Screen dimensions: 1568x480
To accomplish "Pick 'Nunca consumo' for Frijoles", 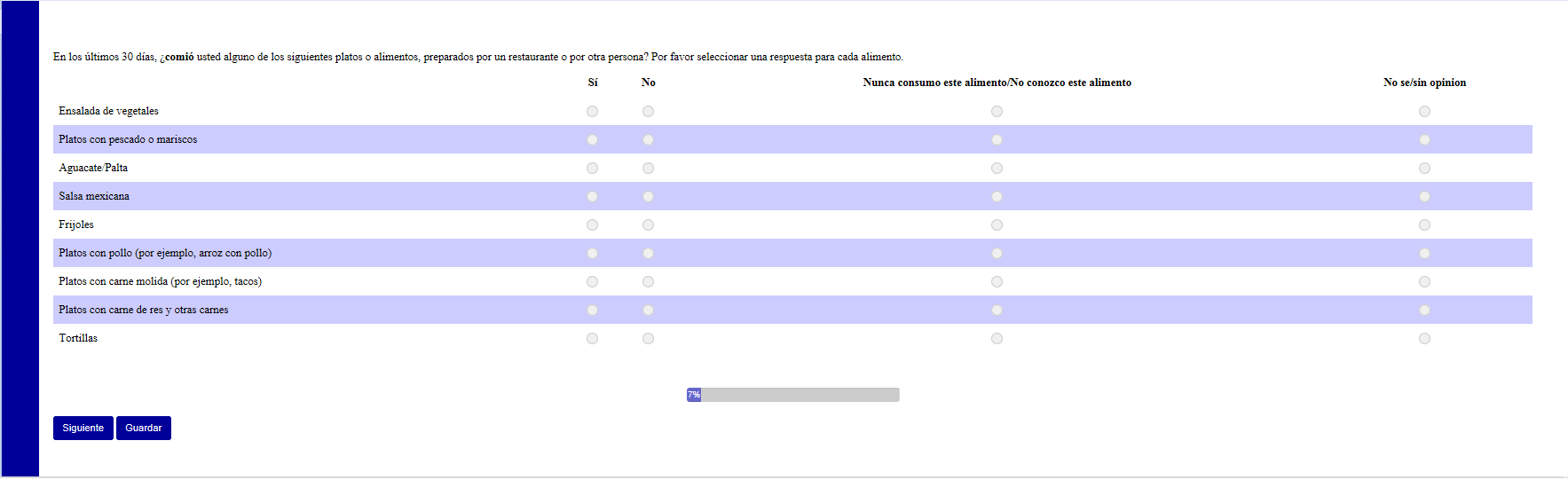I will [x=997, y=224].
